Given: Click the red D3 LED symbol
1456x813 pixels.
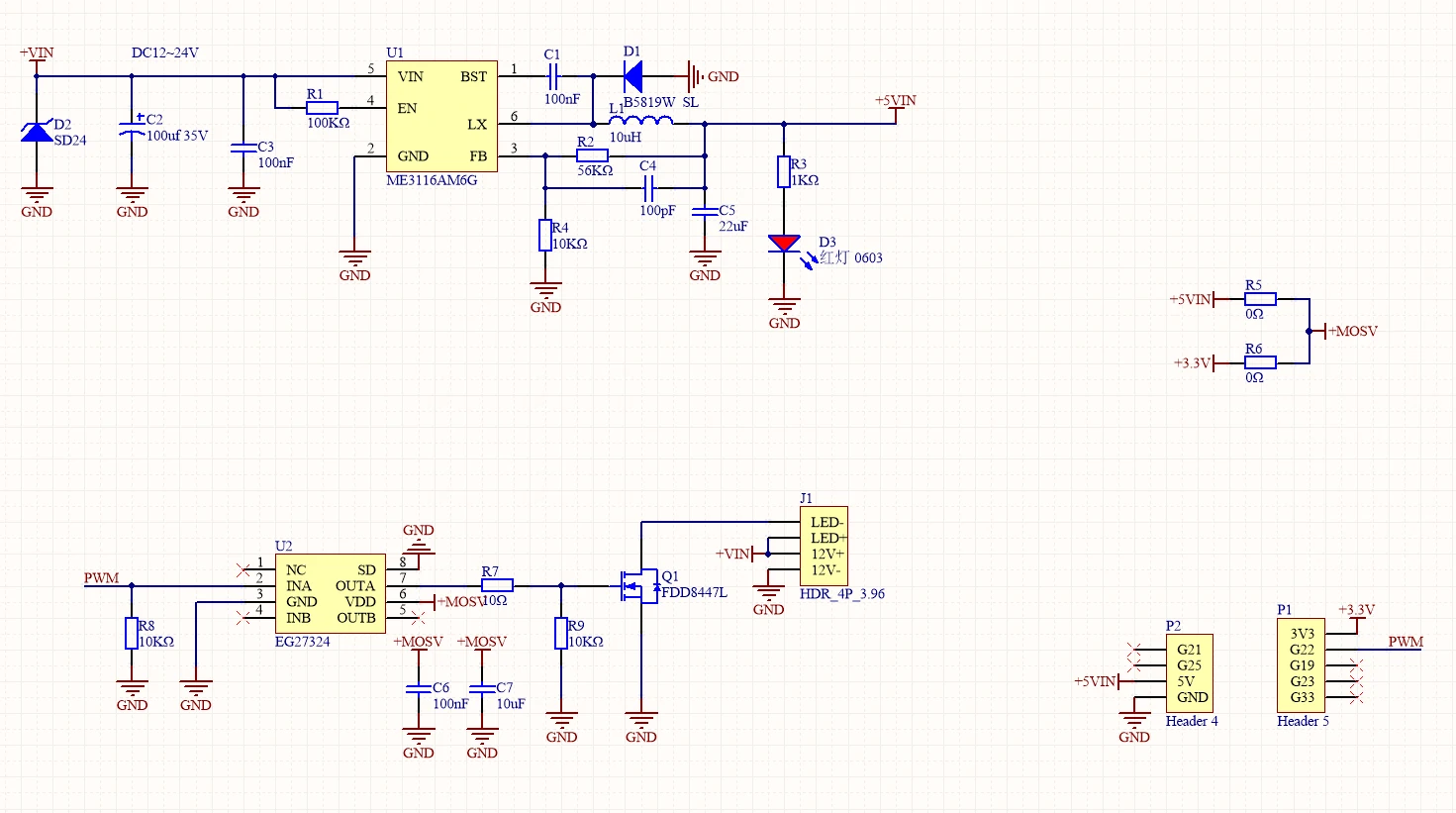Looking at the screenshot, I should 784,244.
